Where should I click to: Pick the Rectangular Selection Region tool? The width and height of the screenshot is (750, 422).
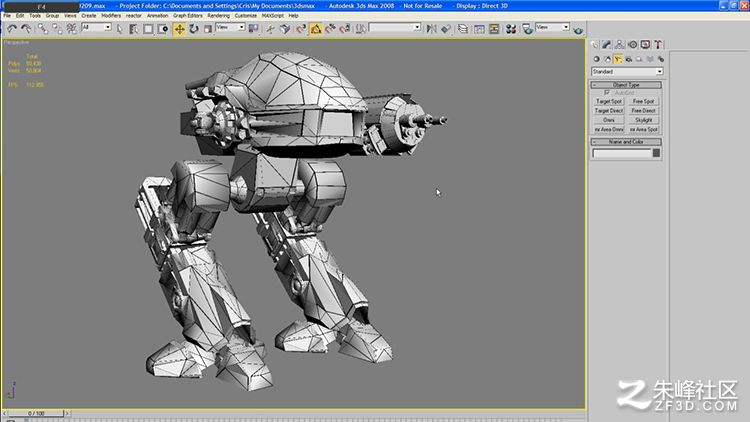148,29
